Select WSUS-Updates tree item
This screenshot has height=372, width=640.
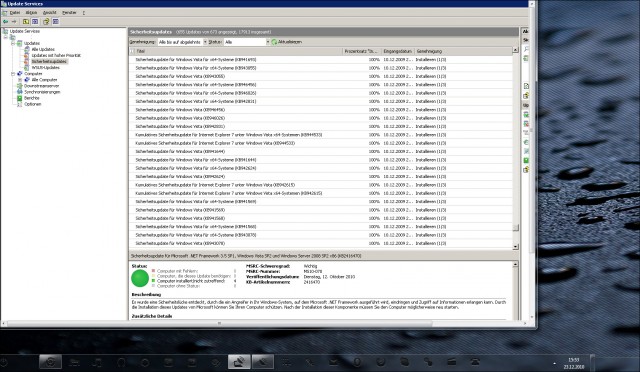coord(45,67)
